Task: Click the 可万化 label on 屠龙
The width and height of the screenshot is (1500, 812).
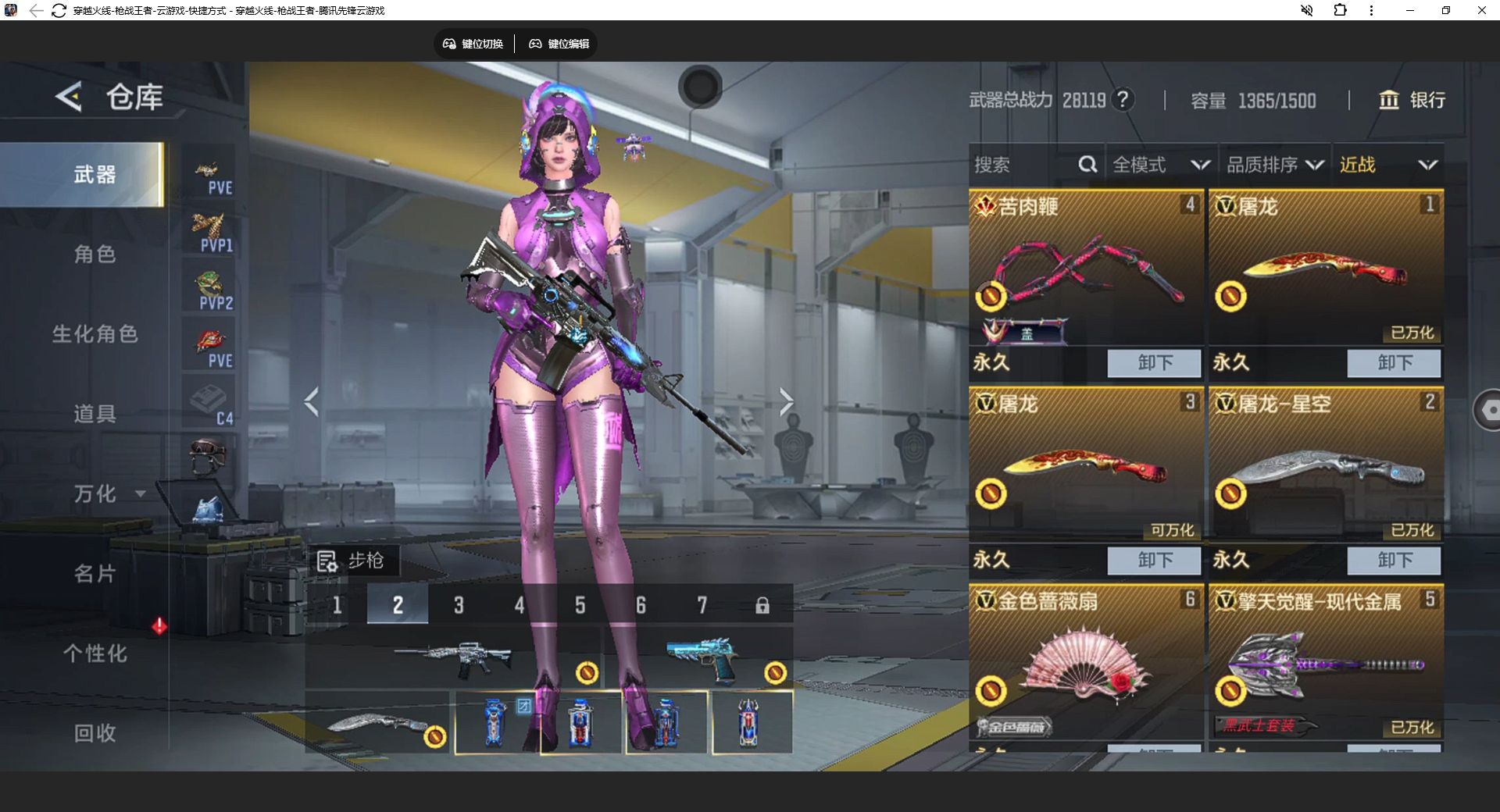Action: pos(1172,530)
